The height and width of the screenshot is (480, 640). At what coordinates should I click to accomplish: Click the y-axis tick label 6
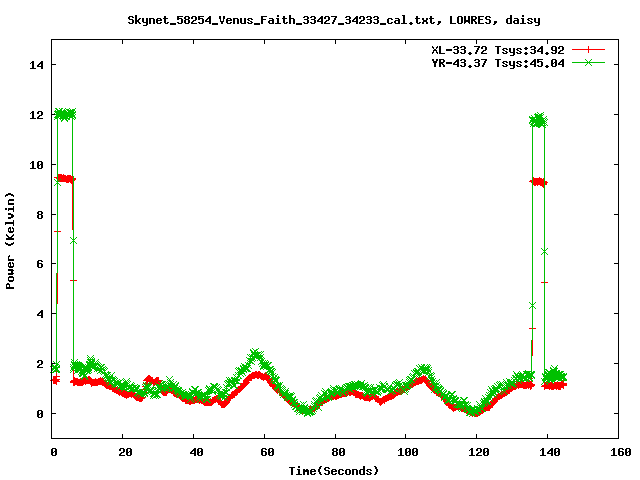(40, 264)
